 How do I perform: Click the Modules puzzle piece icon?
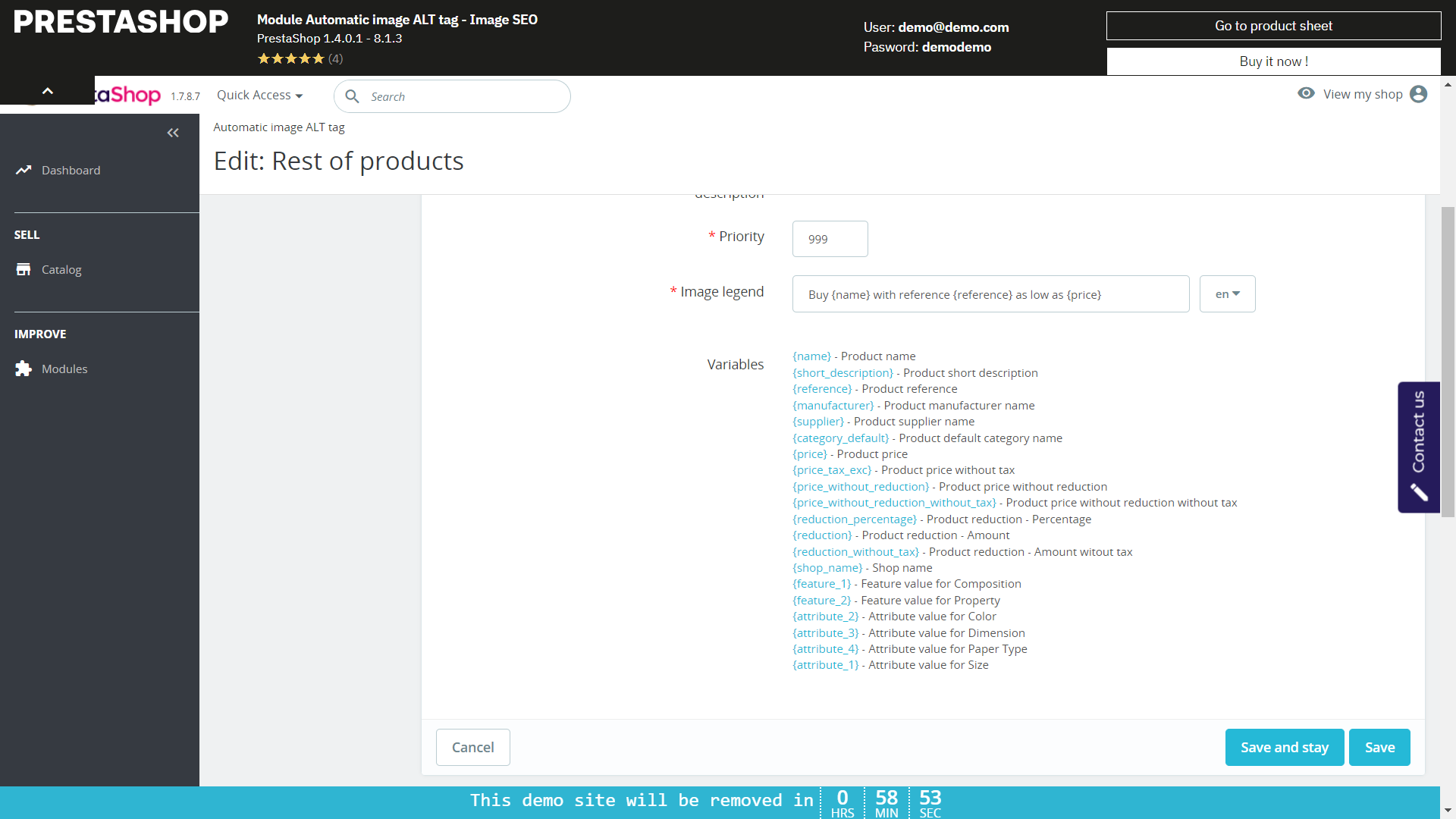(24, 369)
